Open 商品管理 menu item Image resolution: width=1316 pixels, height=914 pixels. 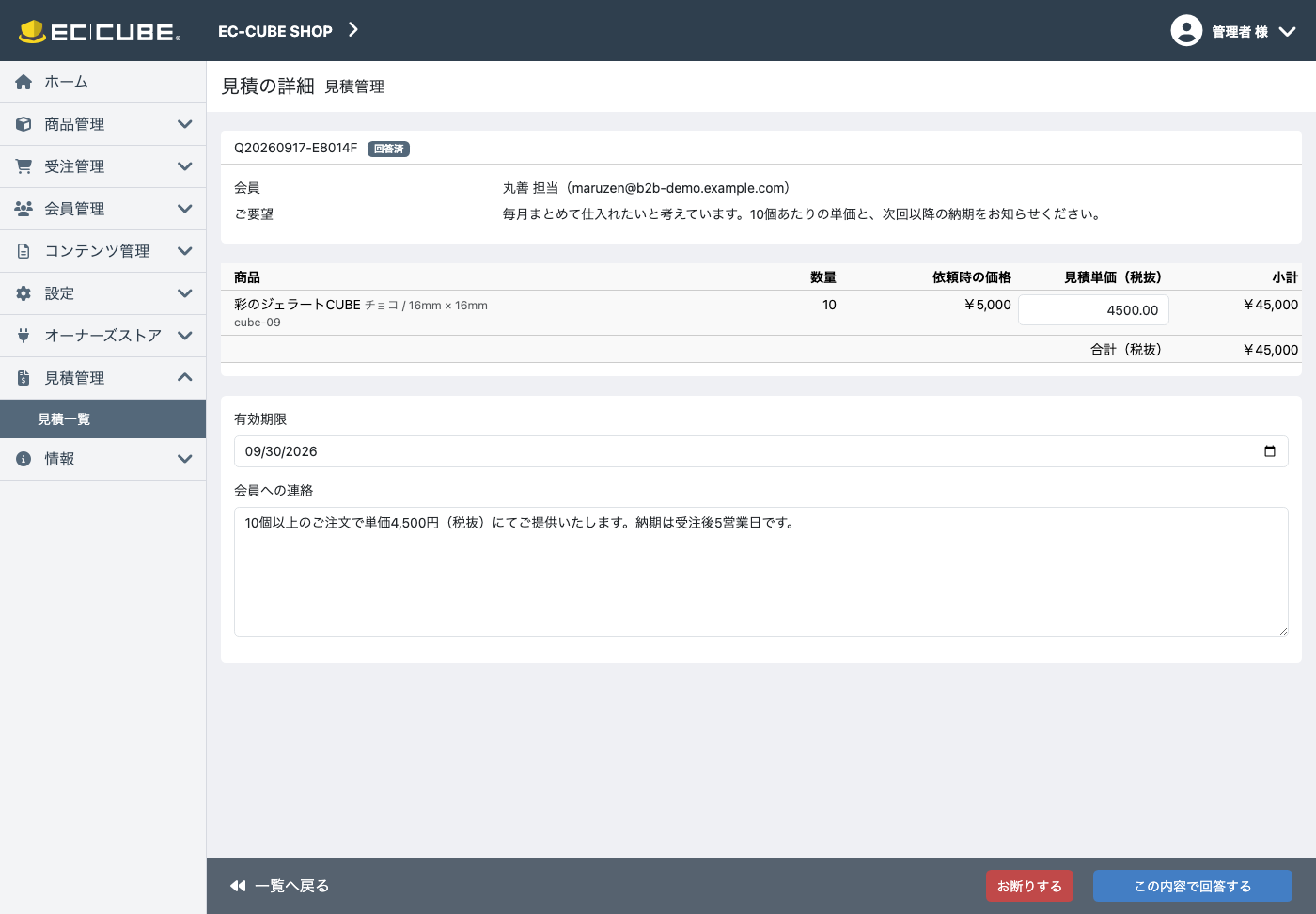102,124
